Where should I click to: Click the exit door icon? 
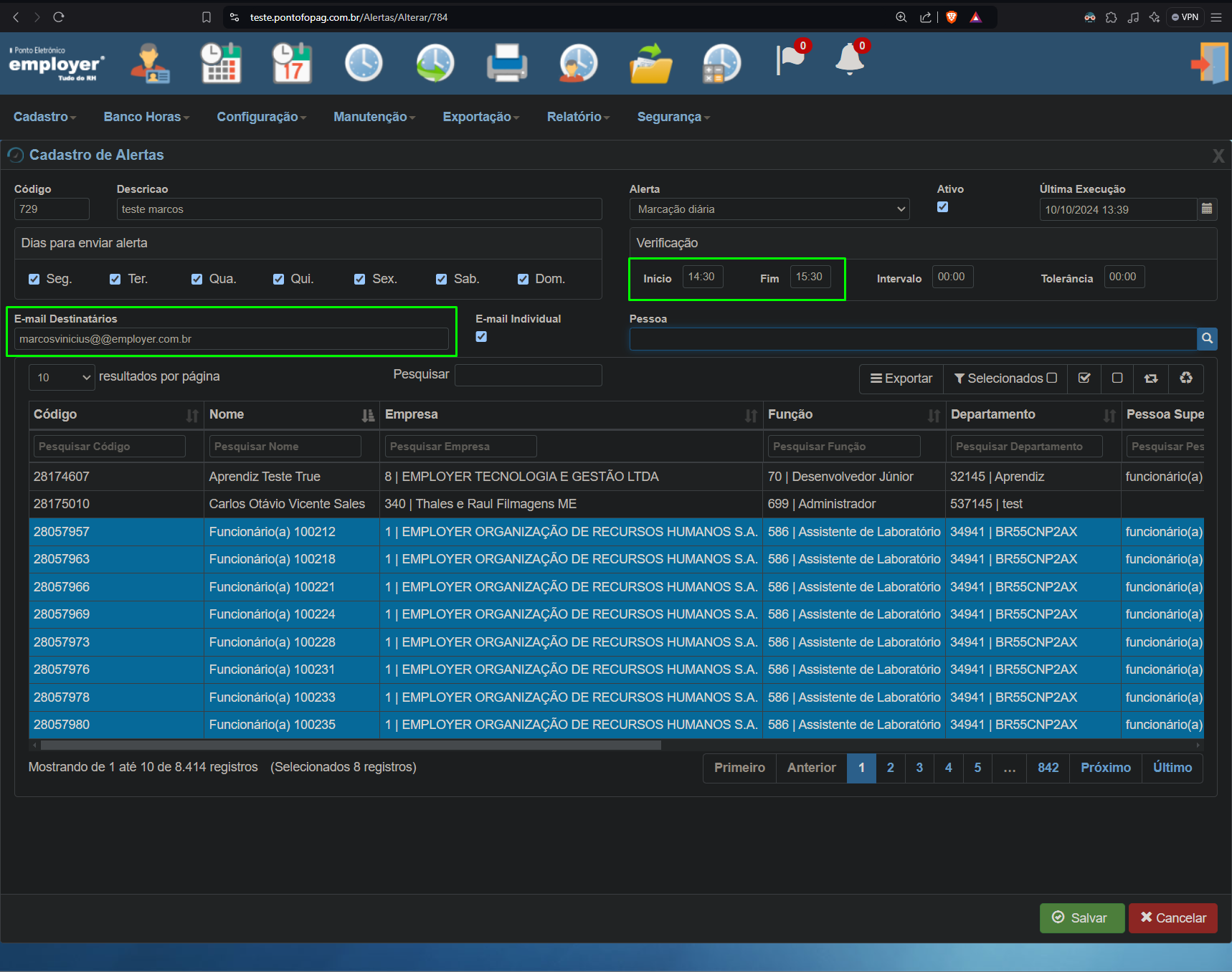tap(1209, 63)
